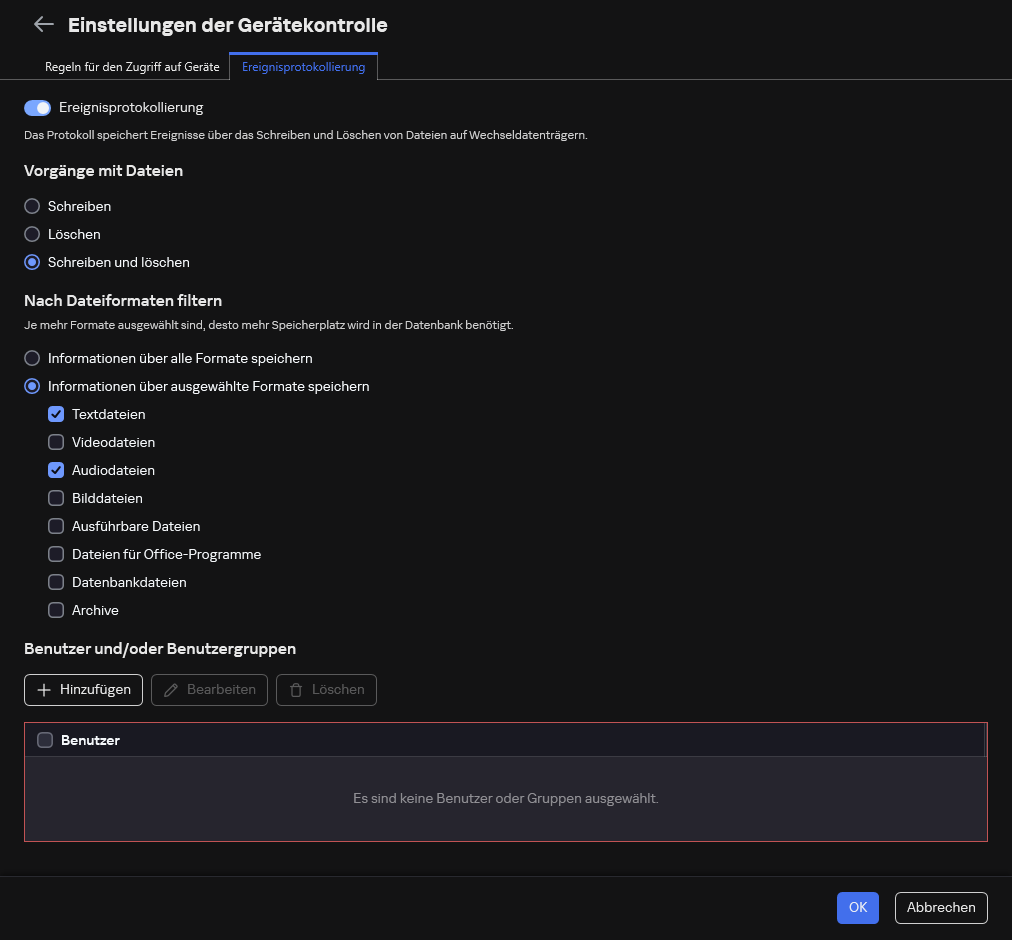This screenshot has width=1012, height=940.
Task: Check the Archive checkbox
Action: pyautogui.click(x=56, y=610)
